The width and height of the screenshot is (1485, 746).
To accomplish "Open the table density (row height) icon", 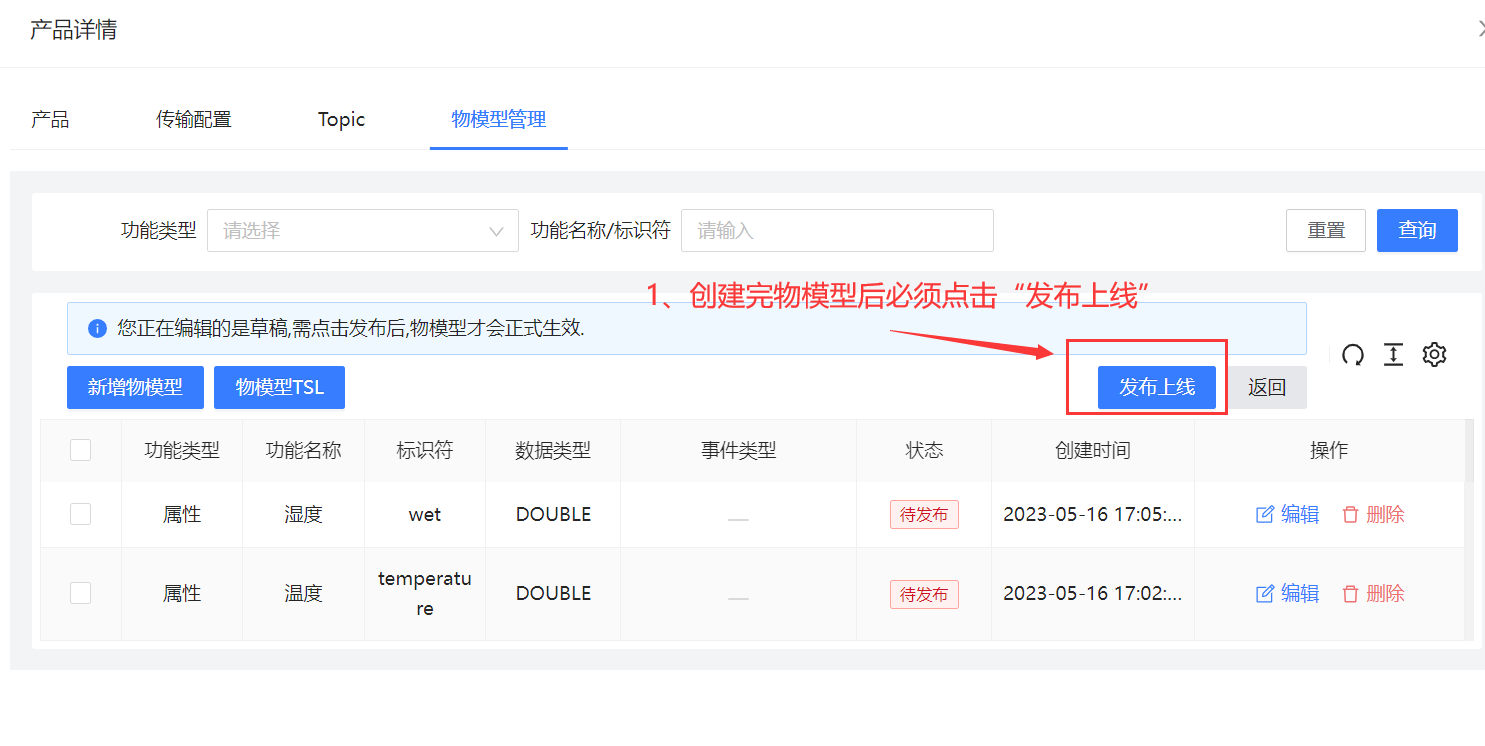I will point(1394,355).
